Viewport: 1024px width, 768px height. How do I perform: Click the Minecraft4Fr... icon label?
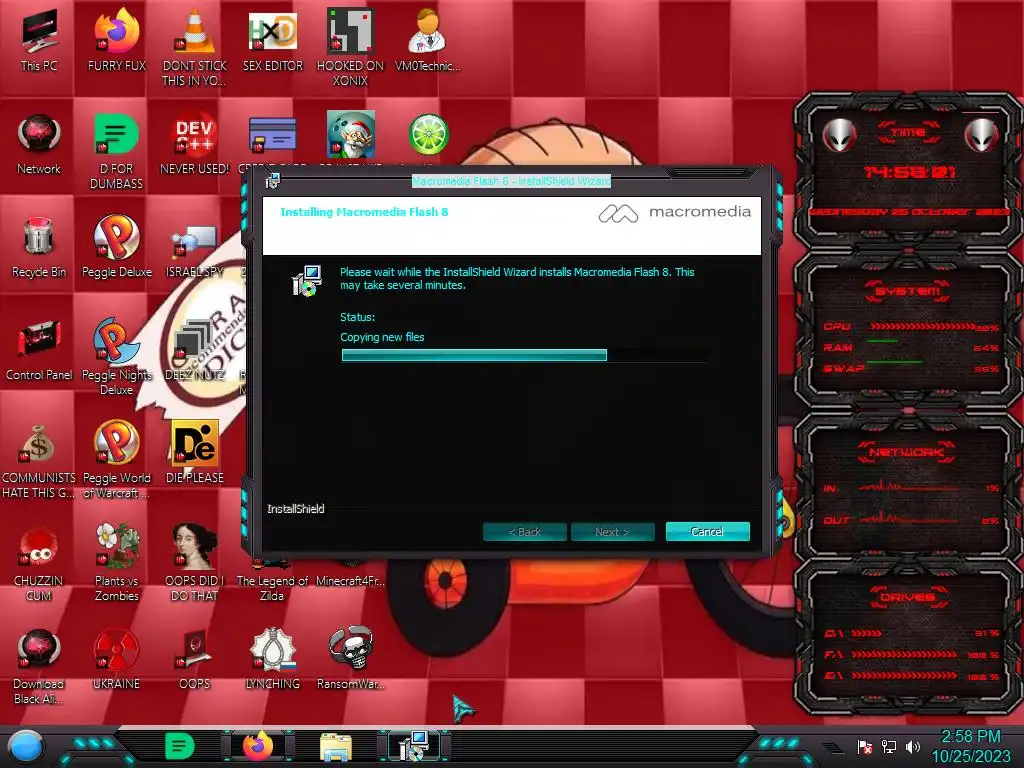pyautogui.click(x=351, y=581)
